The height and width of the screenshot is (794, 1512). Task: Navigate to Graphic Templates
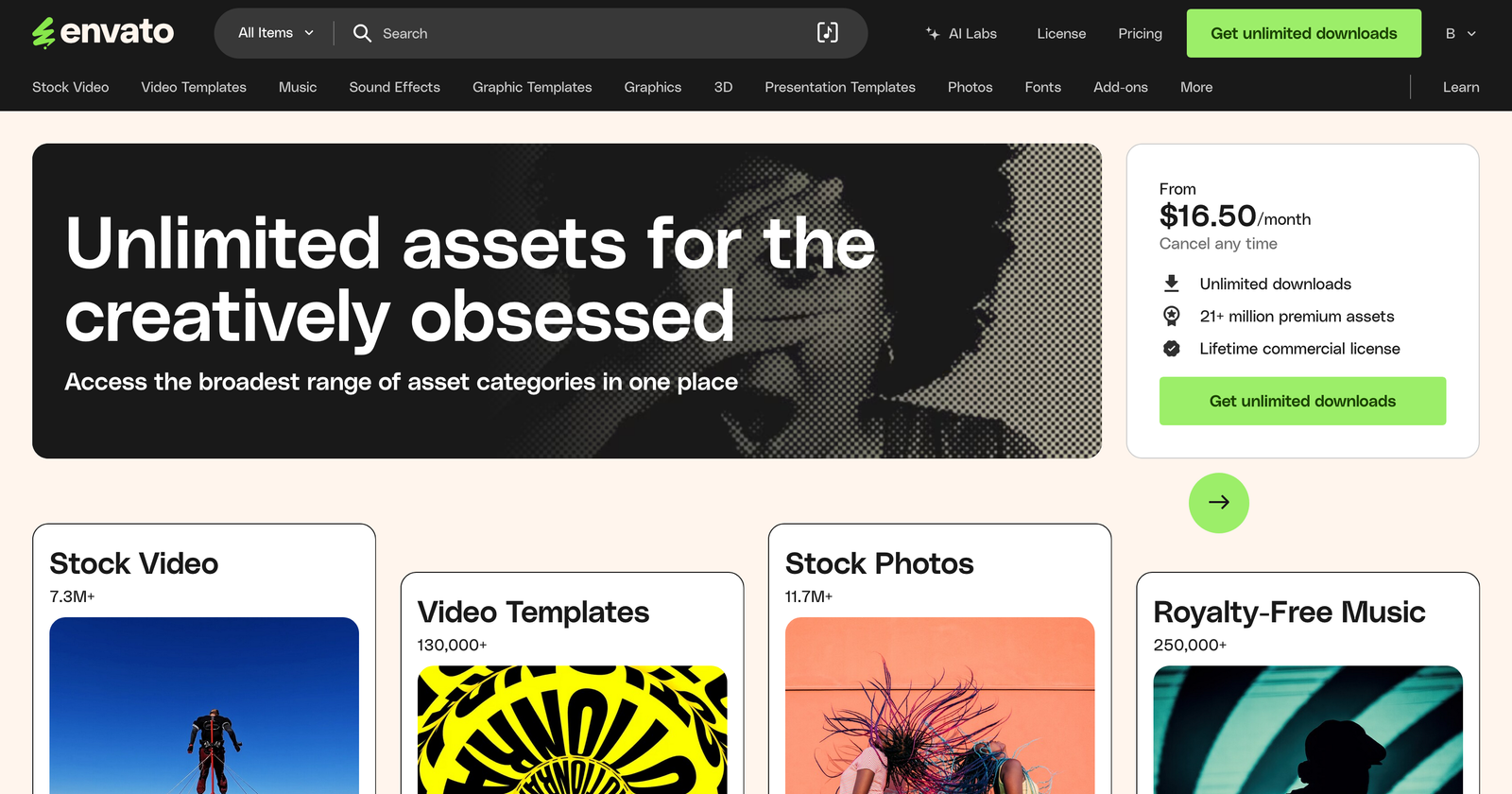coord(532,87)
